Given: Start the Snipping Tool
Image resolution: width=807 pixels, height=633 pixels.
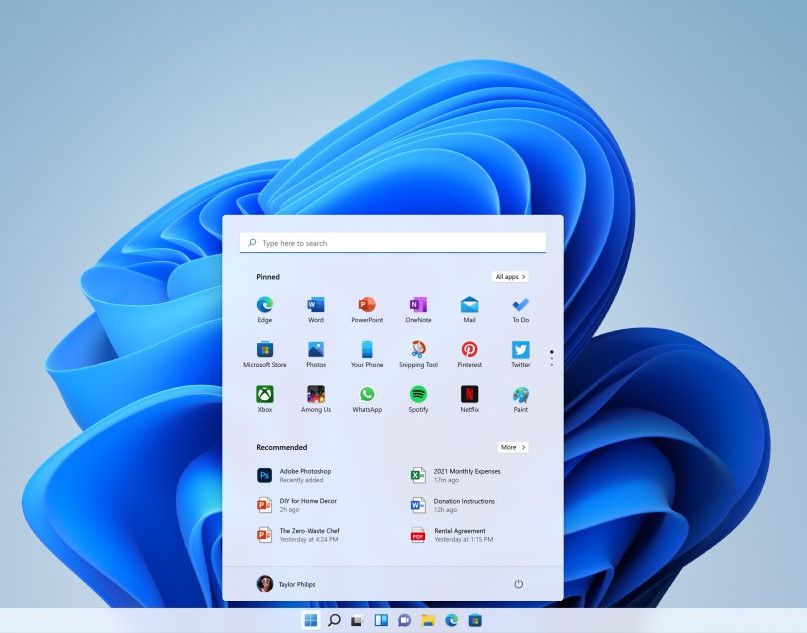Looking at the screenshot, I should tap(418, 354).
